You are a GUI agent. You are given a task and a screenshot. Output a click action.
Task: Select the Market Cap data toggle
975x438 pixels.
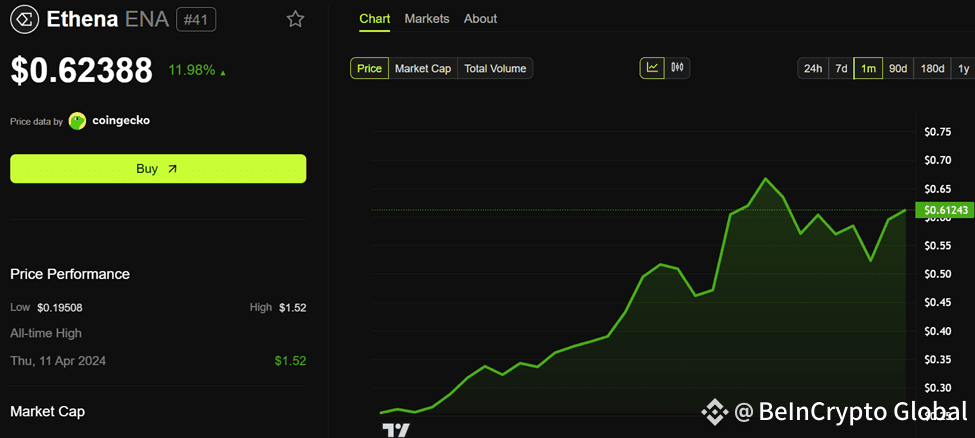(x=423, y=68)
